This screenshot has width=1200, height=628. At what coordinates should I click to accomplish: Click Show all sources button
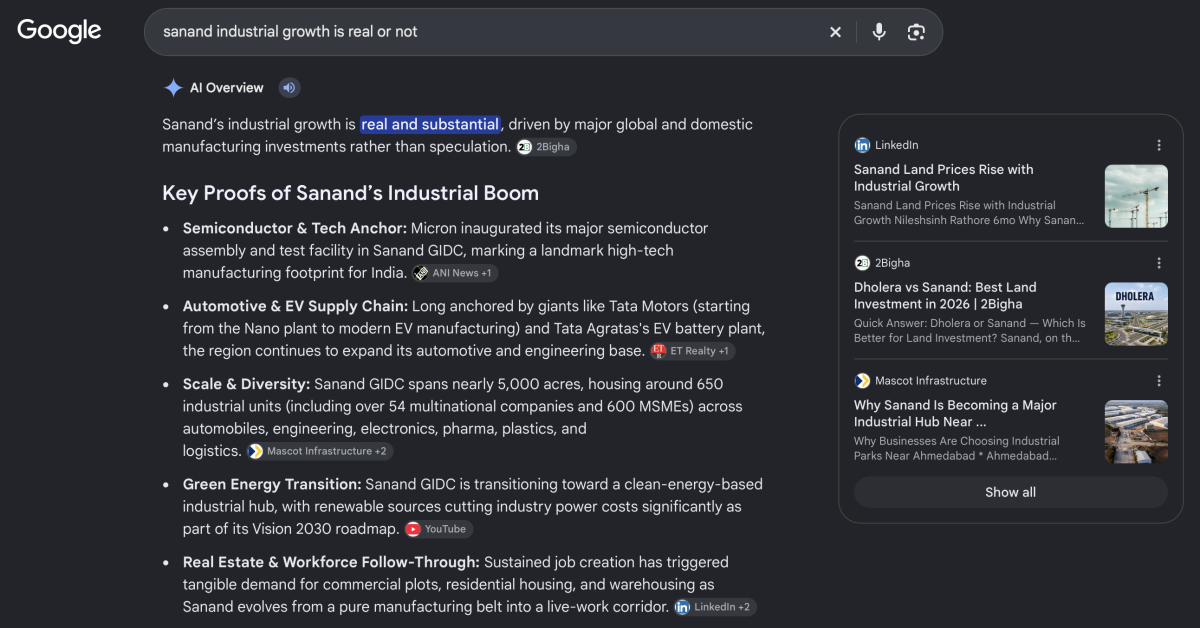[x=1010, y=492]
